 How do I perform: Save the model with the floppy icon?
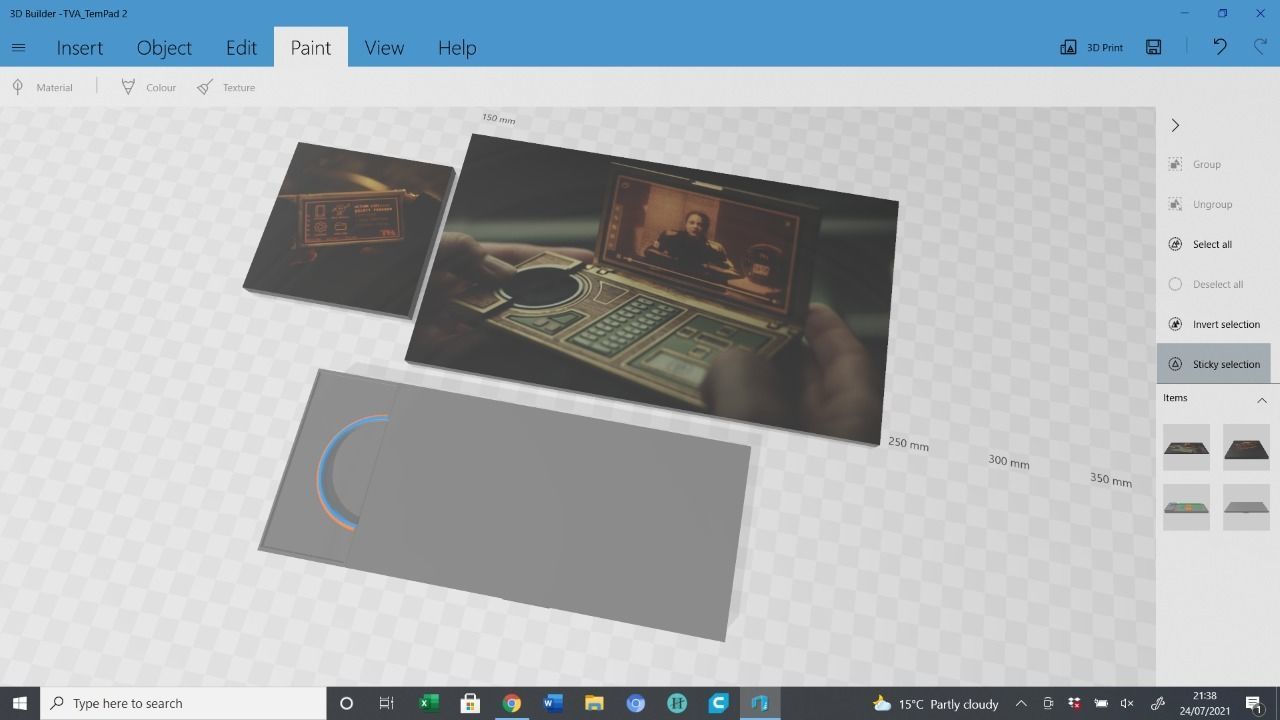(1154, 47)
